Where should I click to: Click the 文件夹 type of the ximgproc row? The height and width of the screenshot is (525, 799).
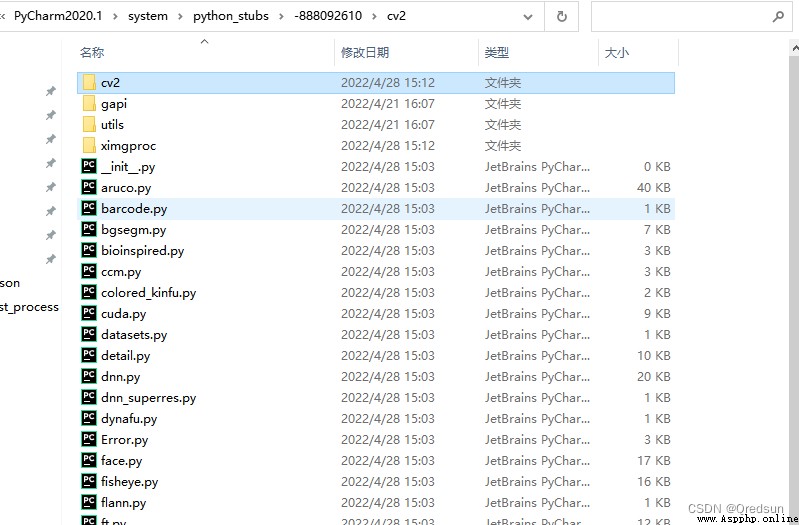click(502, 146)
